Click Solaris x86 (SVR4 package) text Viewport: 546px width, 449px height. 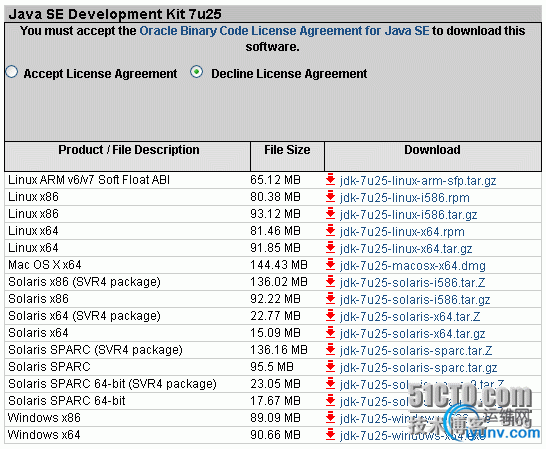pyautogui.click(x=84, y=282)
